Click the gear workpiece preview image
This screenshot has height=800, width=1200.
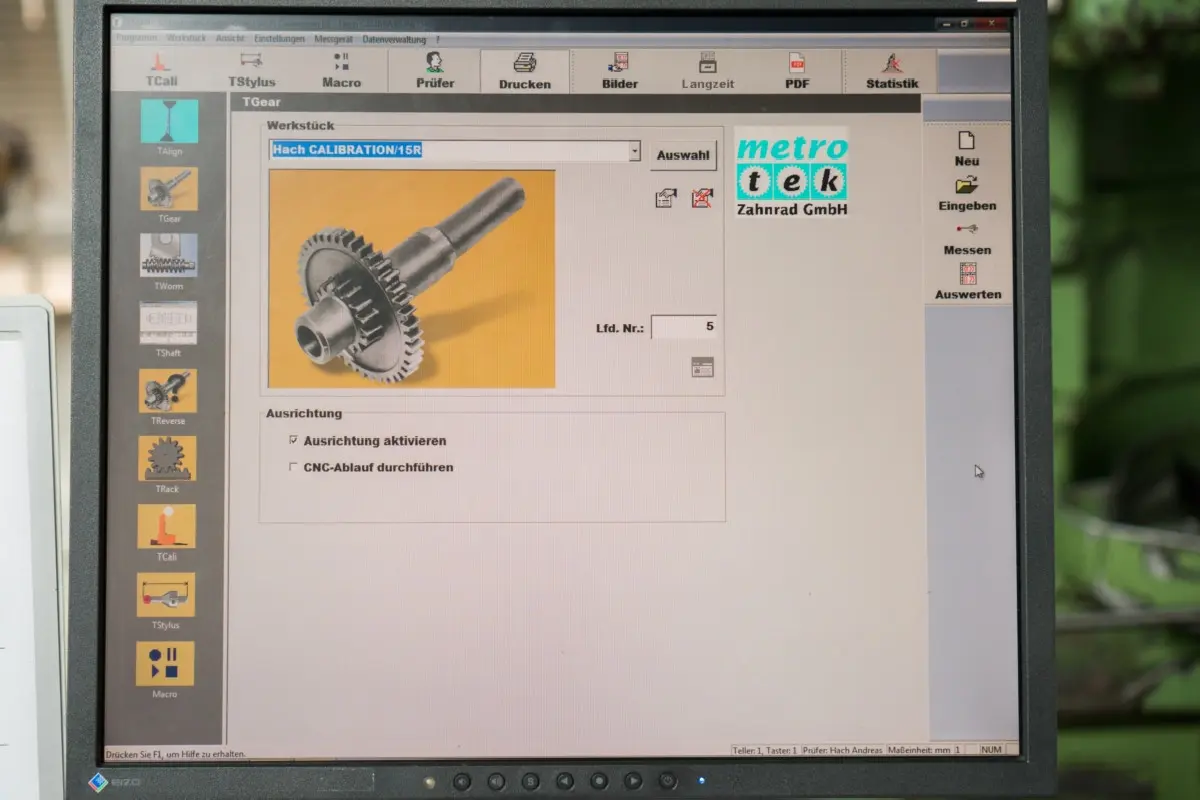coord(411,278)
